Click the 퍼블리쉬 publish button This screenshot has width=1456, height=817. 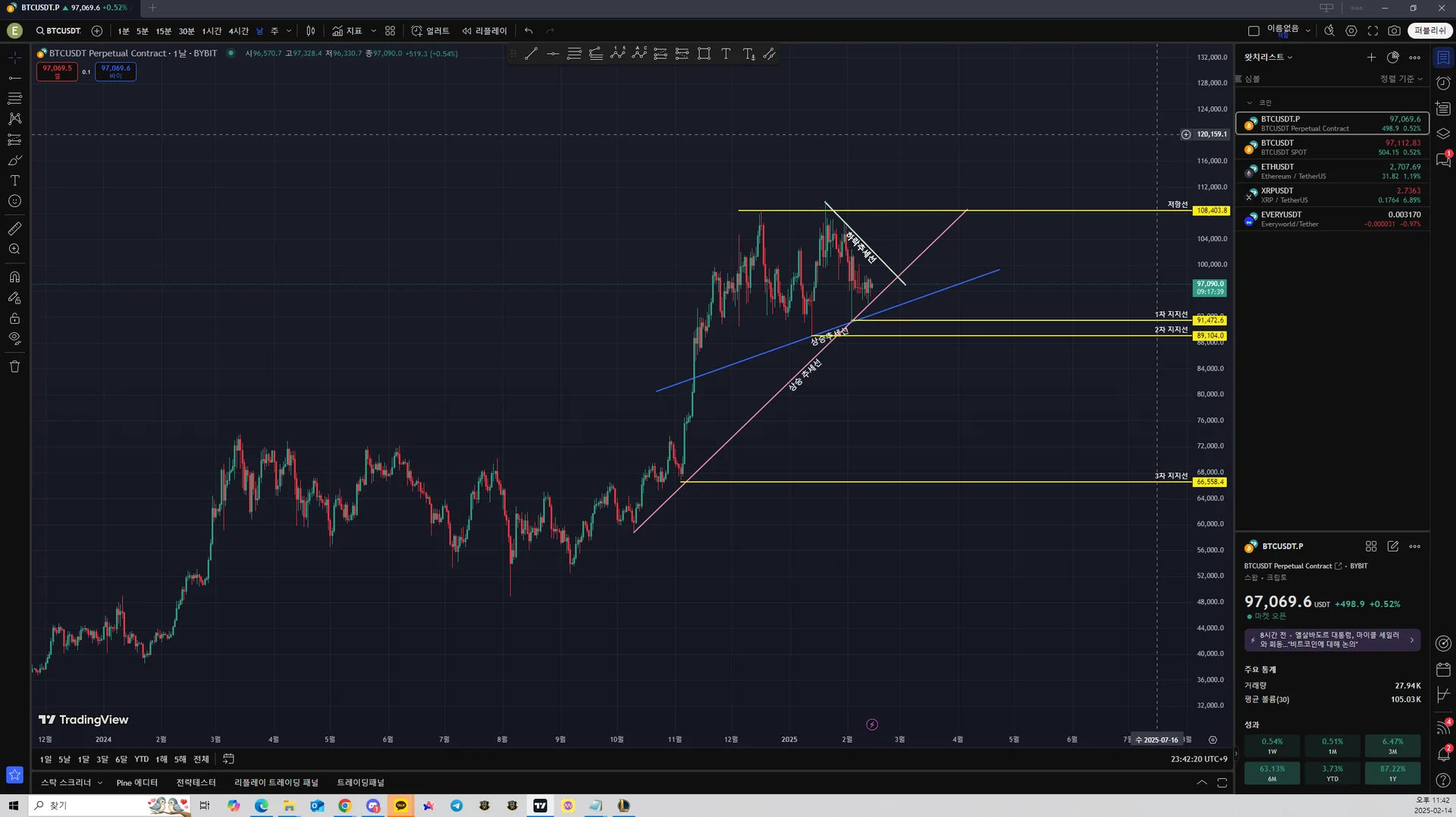(x=1429, y=31)
